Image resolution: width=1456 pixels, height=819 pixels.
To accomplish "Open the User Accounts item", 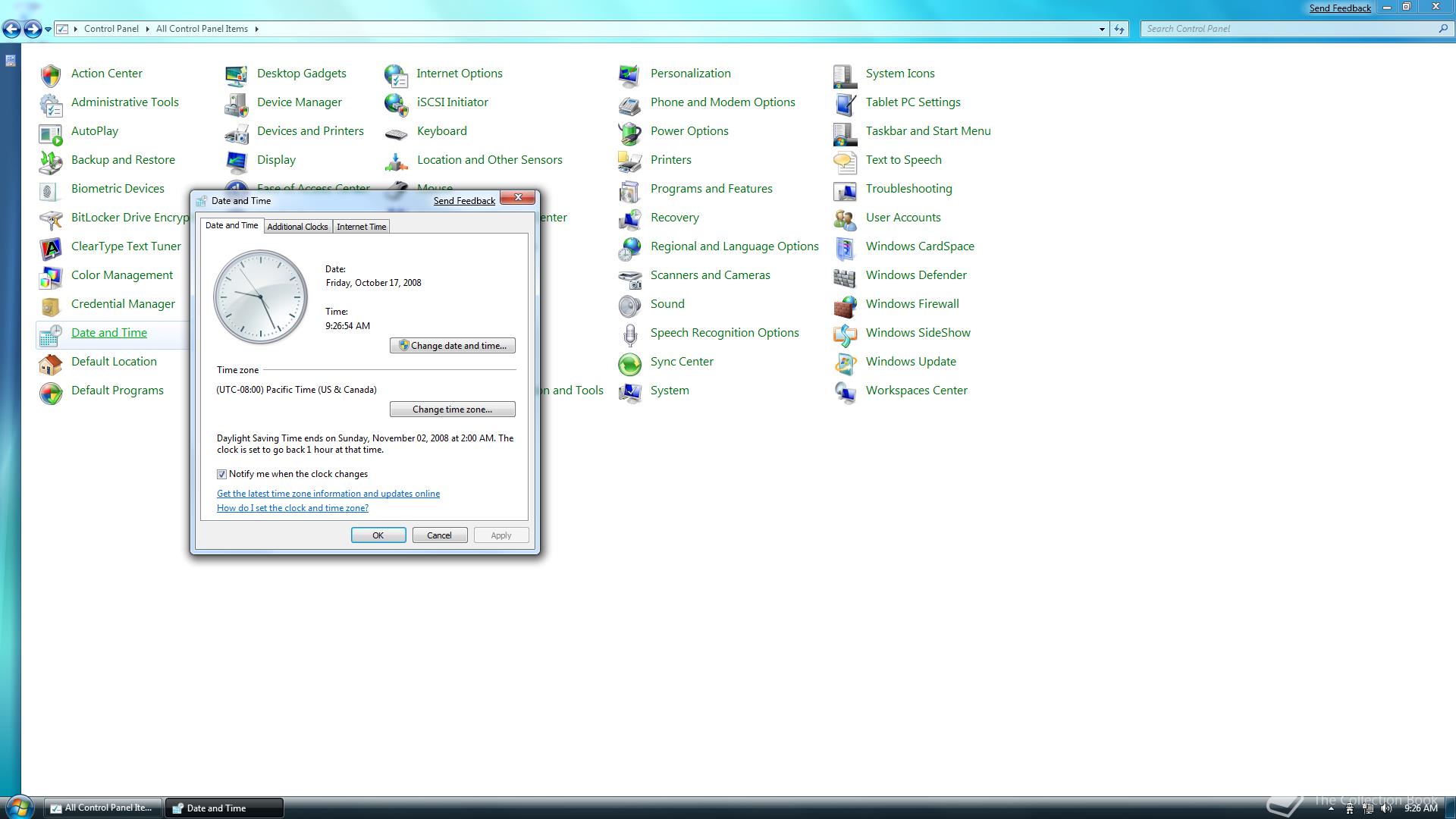I will click(903, 218).
